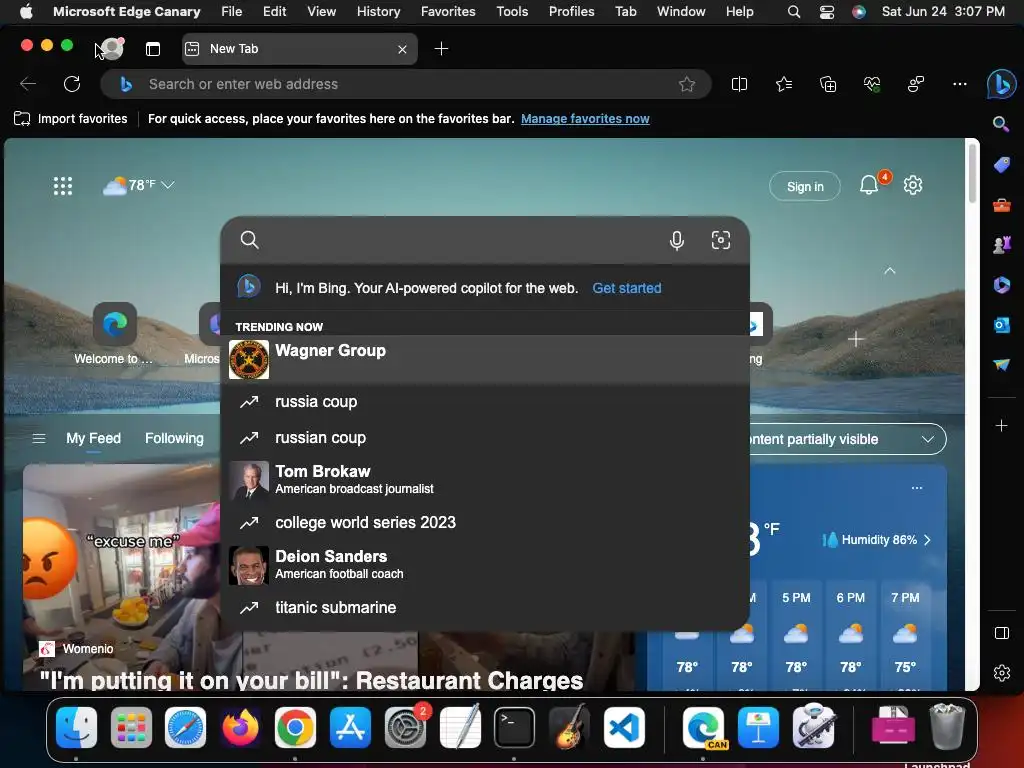Screen dimensions: 1024x768
Task: Open page settings gear icon
Action: pyautogui.click(x=912, y=185)
